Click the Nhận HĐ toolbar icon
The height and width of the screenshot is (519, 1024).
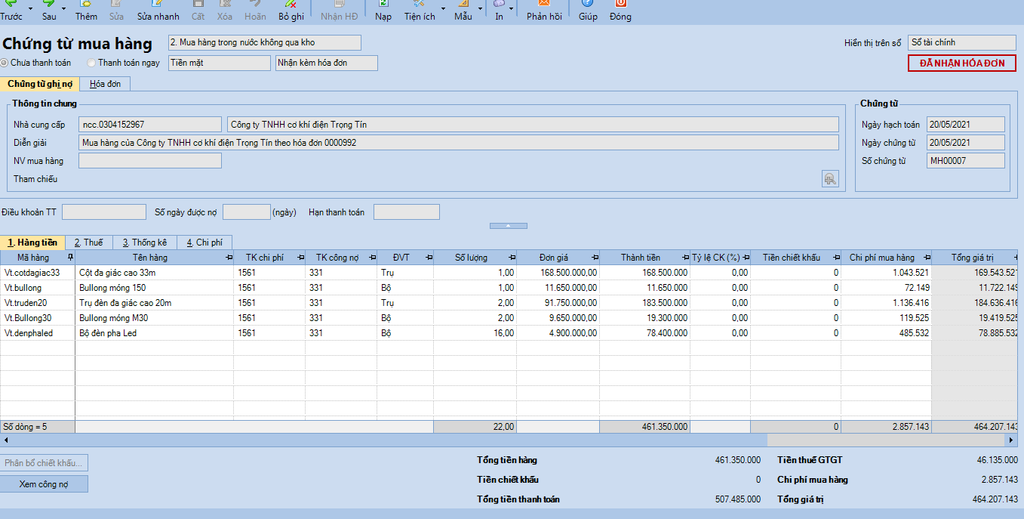pos(339,10)
